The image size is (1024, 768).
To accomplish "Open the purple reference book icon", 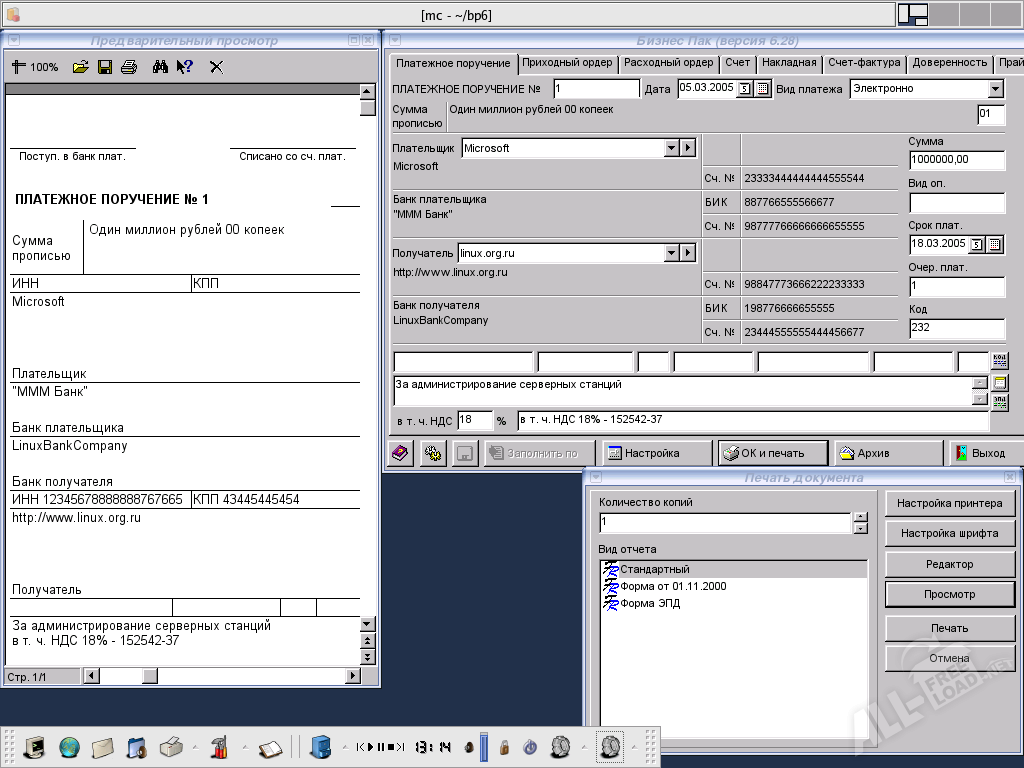I will pyautogui.click(x=400, y=453).
